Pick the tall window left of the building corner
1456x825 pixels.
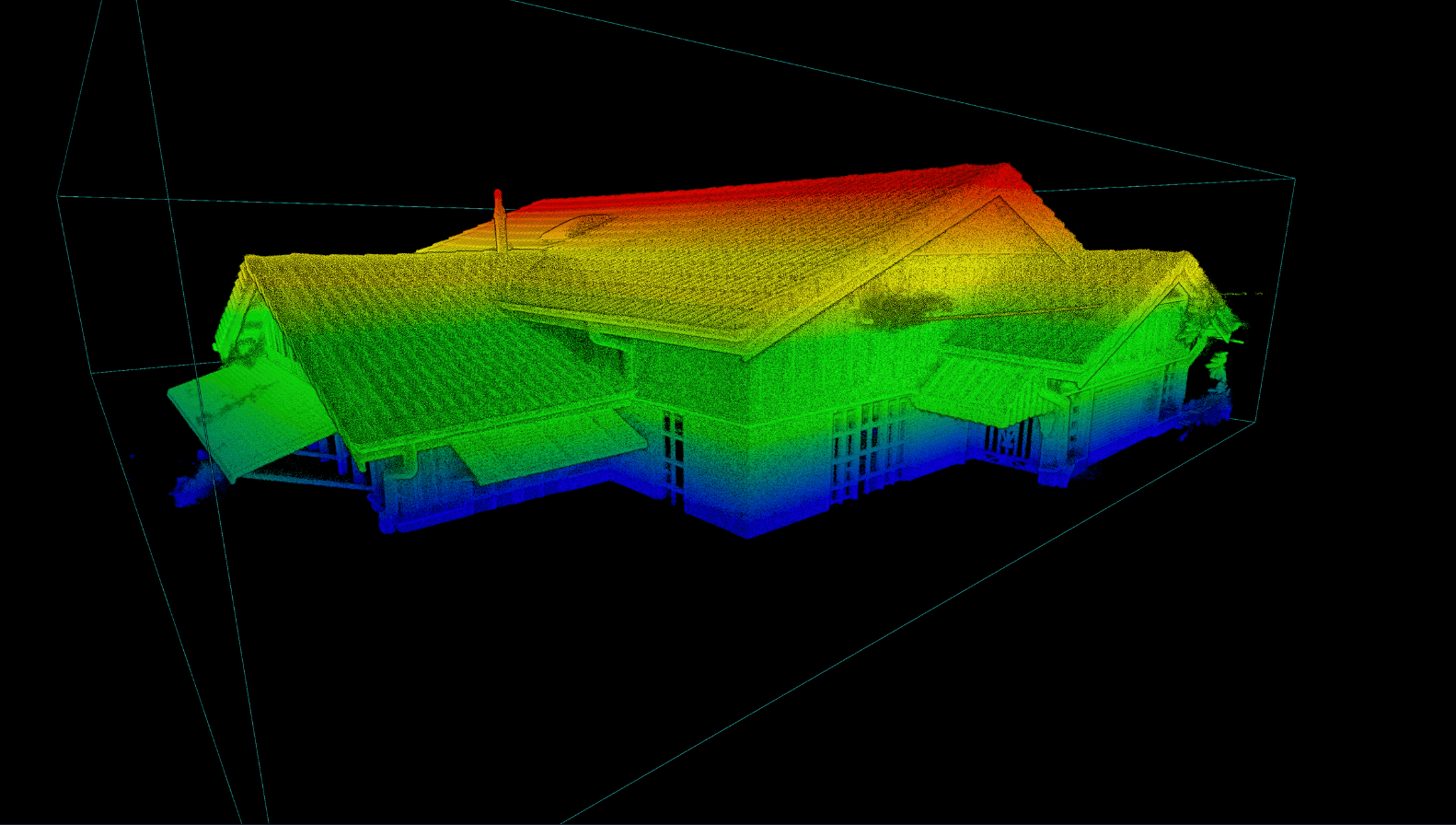coord(673,458)
